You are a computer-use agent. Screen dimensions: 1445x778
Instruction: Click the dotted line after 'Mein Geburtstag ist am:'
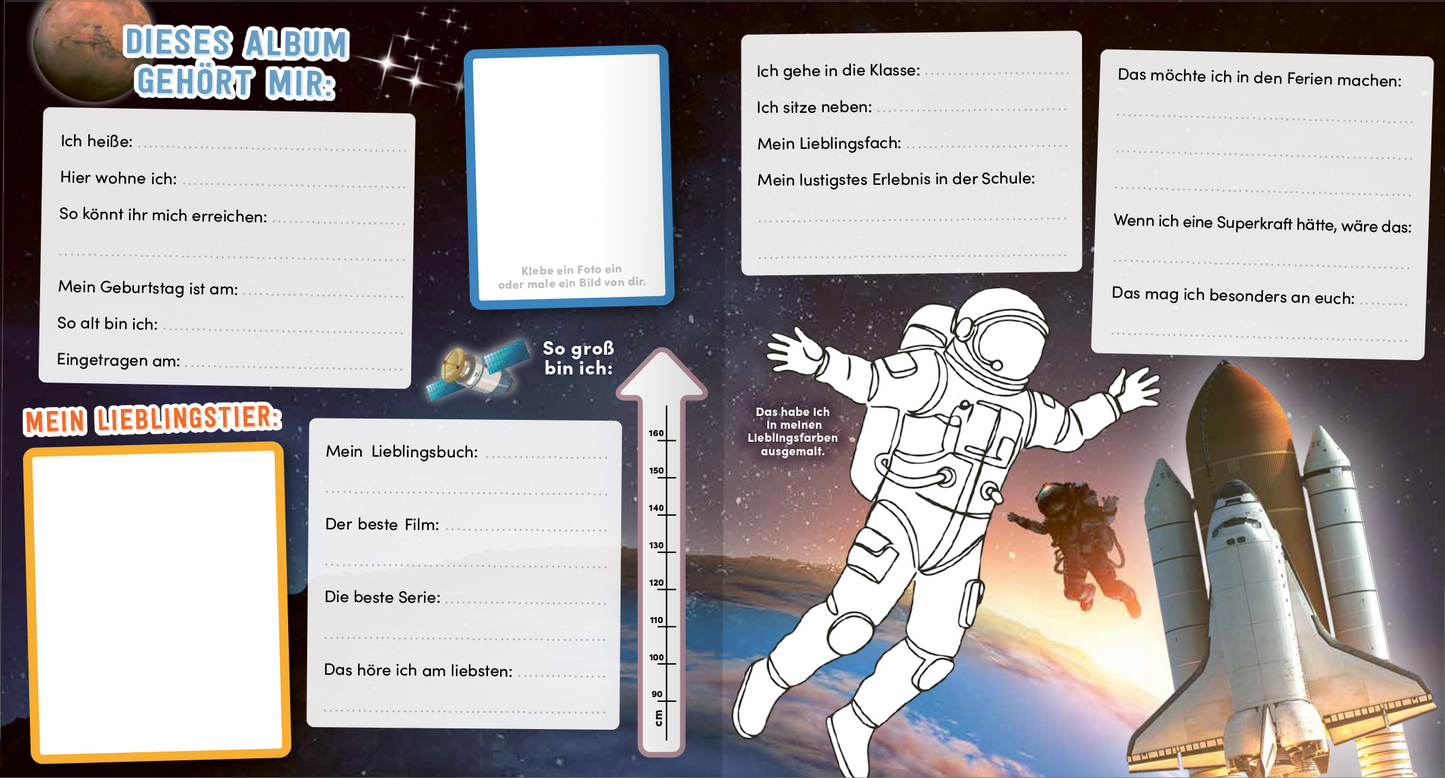pyautogui.click(x=324, y=295)
